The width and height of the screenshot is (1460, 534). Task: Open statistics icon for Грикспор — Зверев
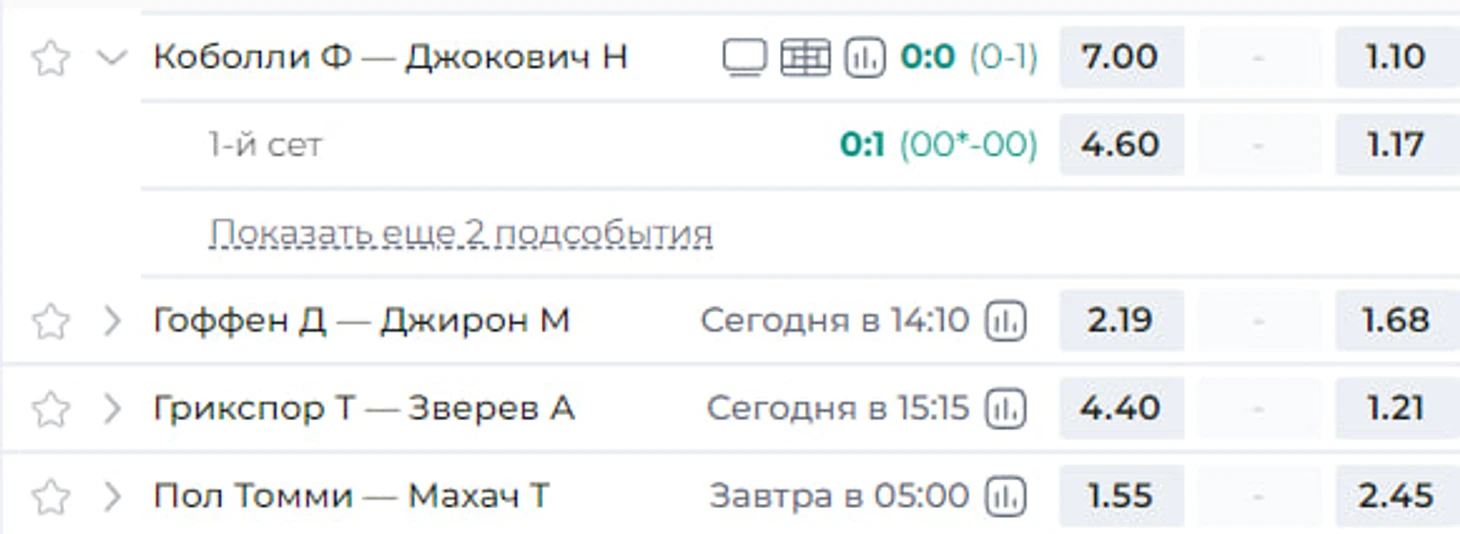(x=1006, y=408)
